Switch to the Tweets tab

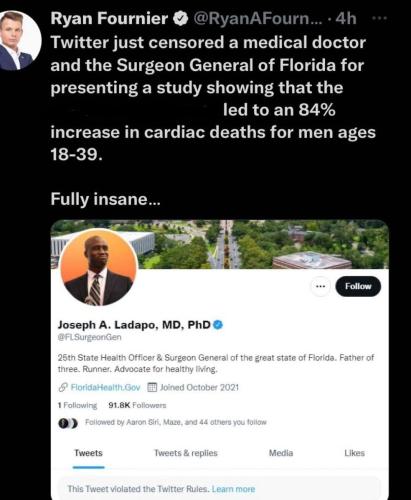tap(88, 453)
